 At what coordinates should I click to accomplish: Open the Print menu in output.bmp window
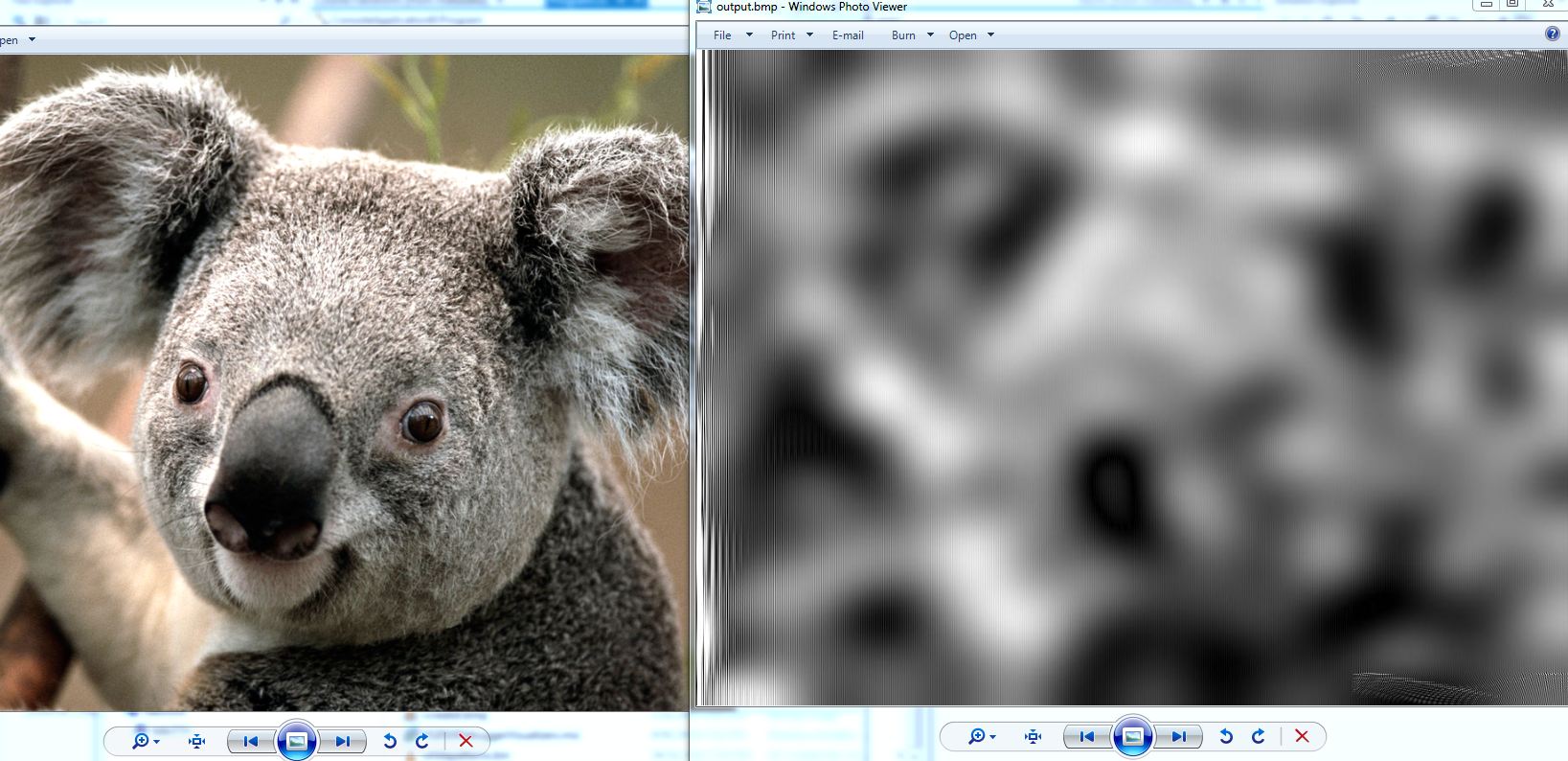pyautogui.click(x=792, y=35)
